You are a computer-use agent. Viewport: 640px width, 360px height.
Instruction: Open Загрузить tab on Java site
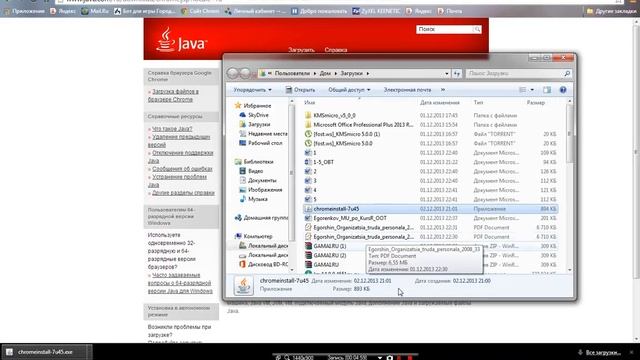click(301, 50)
